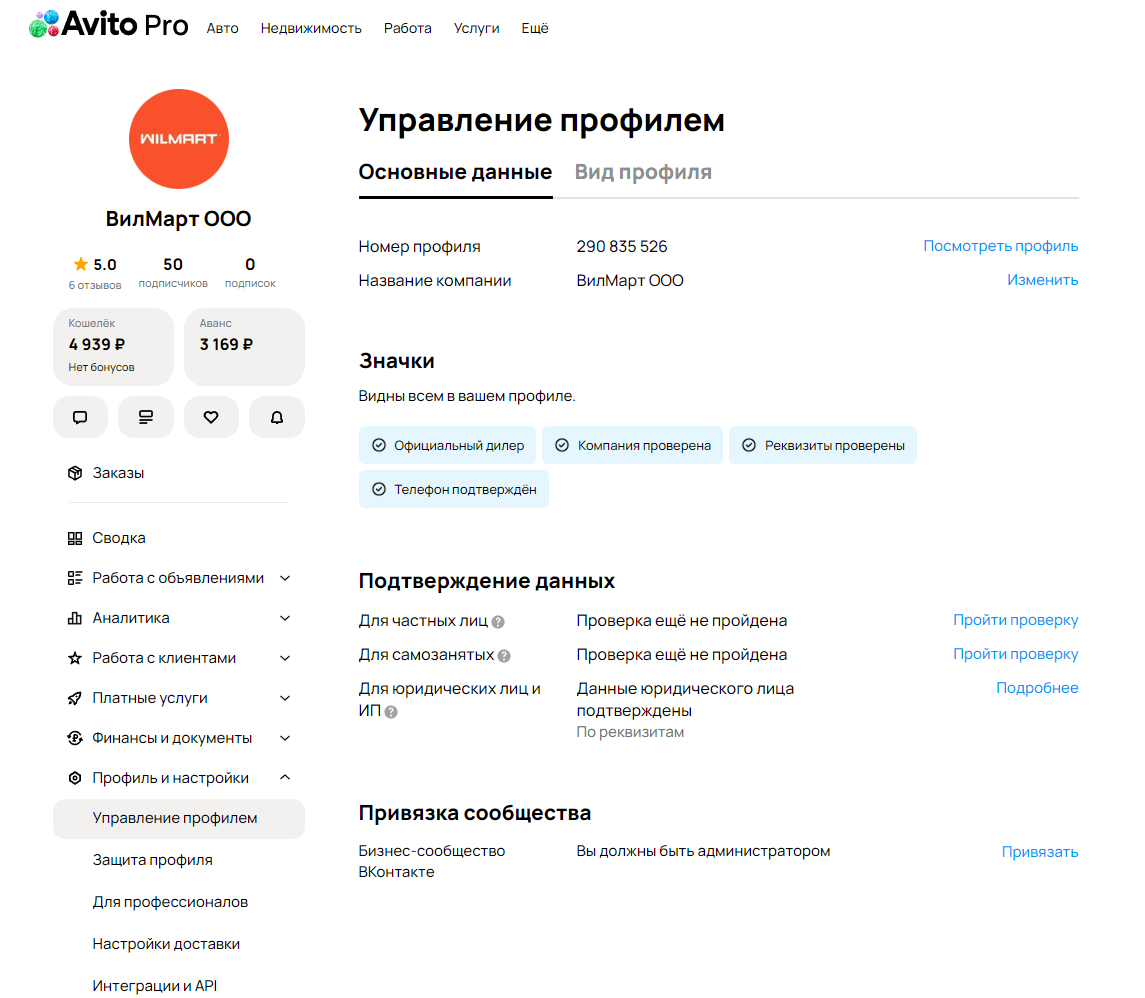This screenshot has width=1145, height=998.
Task: Click the 6 отзывов rating text
Action: pyautogui.click(x=95, y=285)
